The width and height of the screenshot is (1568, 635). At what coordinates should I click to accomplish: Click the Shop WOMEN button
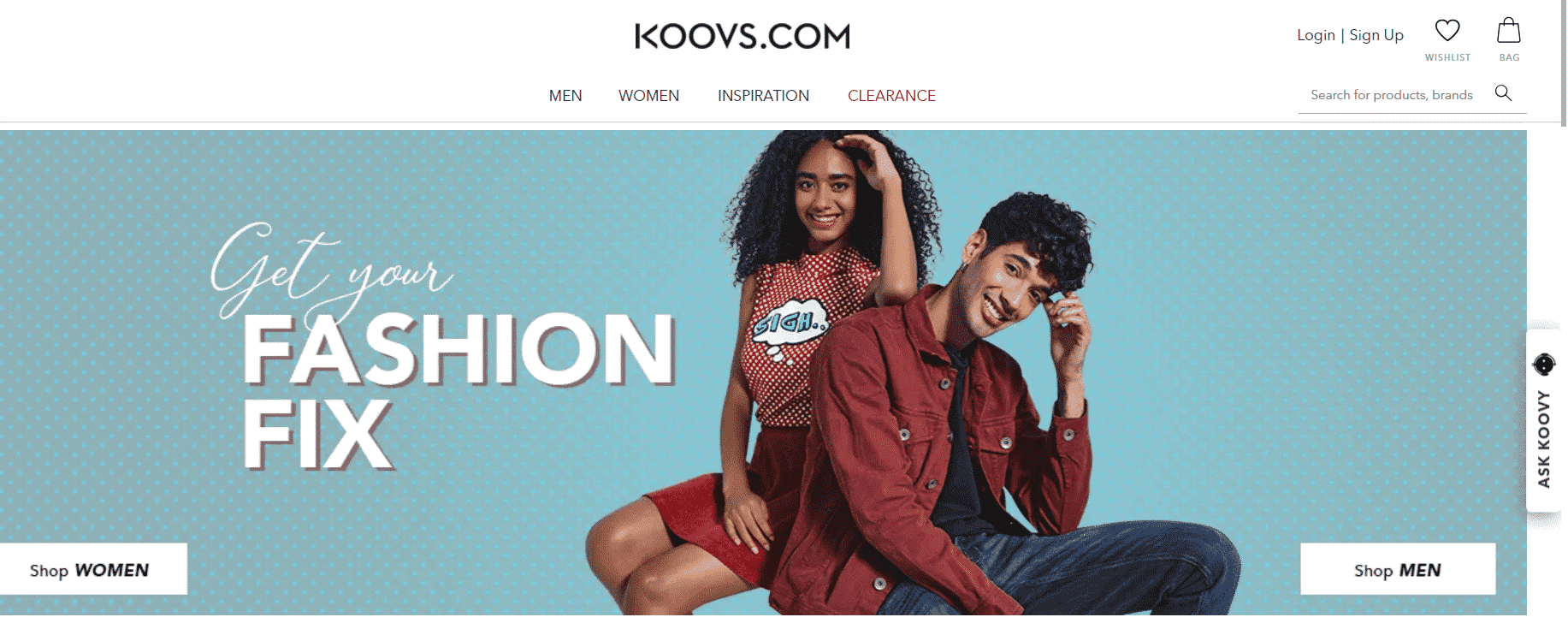93,569
